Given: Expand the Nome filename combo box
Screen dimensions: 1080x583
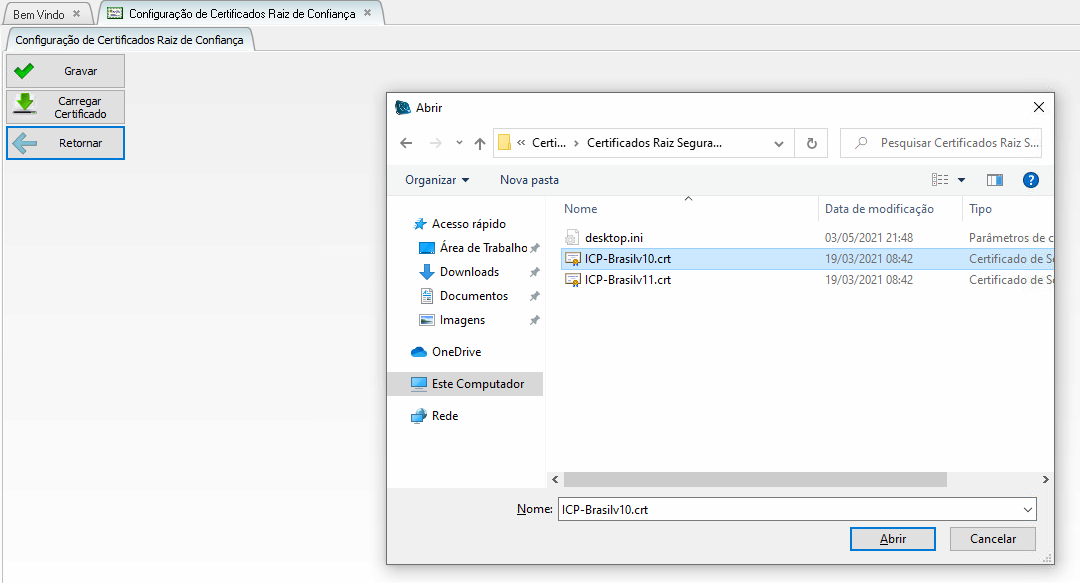Looking at the screenshot, I should pos(1028,509).
